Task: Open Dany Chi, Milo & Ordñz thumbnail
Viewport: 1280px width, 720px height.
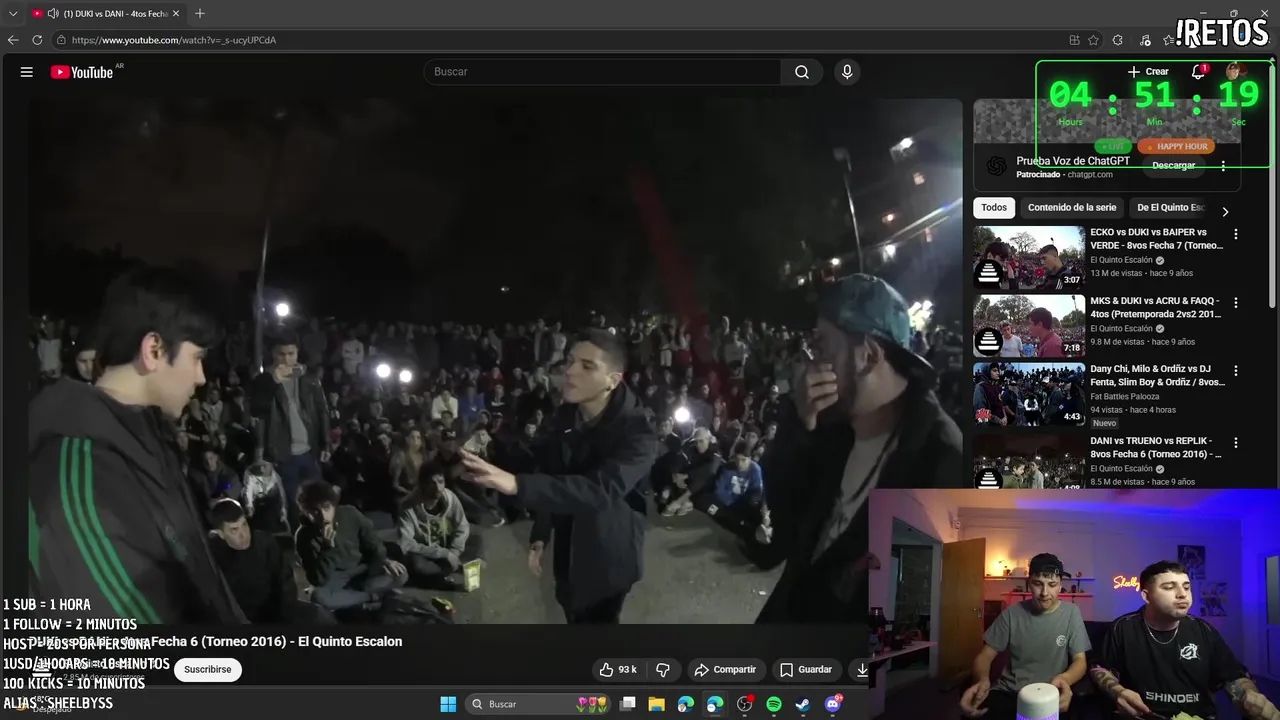Action: tap(1029, 393)
